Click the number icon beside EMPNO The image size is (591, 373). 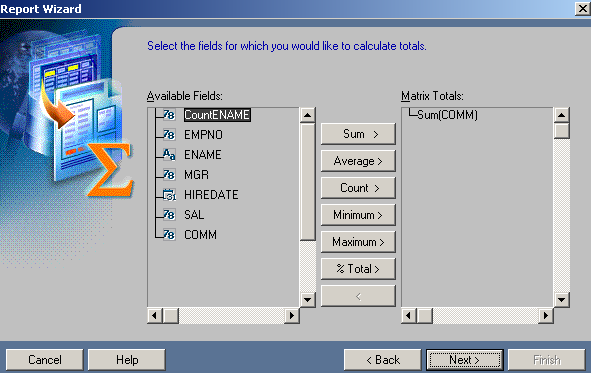click(169, 135)
